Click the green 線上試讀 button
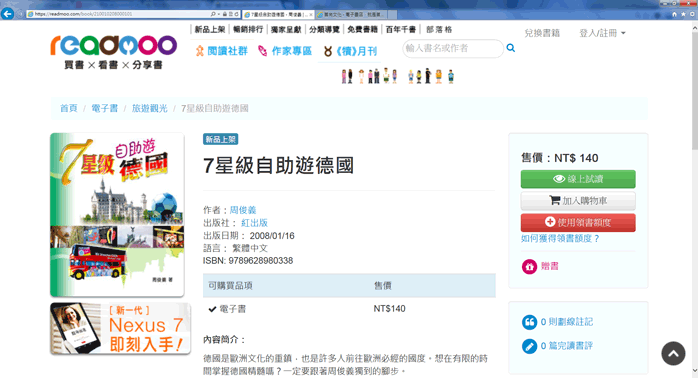The width and height of the screenshot is (698, 378). click(578, 179)
